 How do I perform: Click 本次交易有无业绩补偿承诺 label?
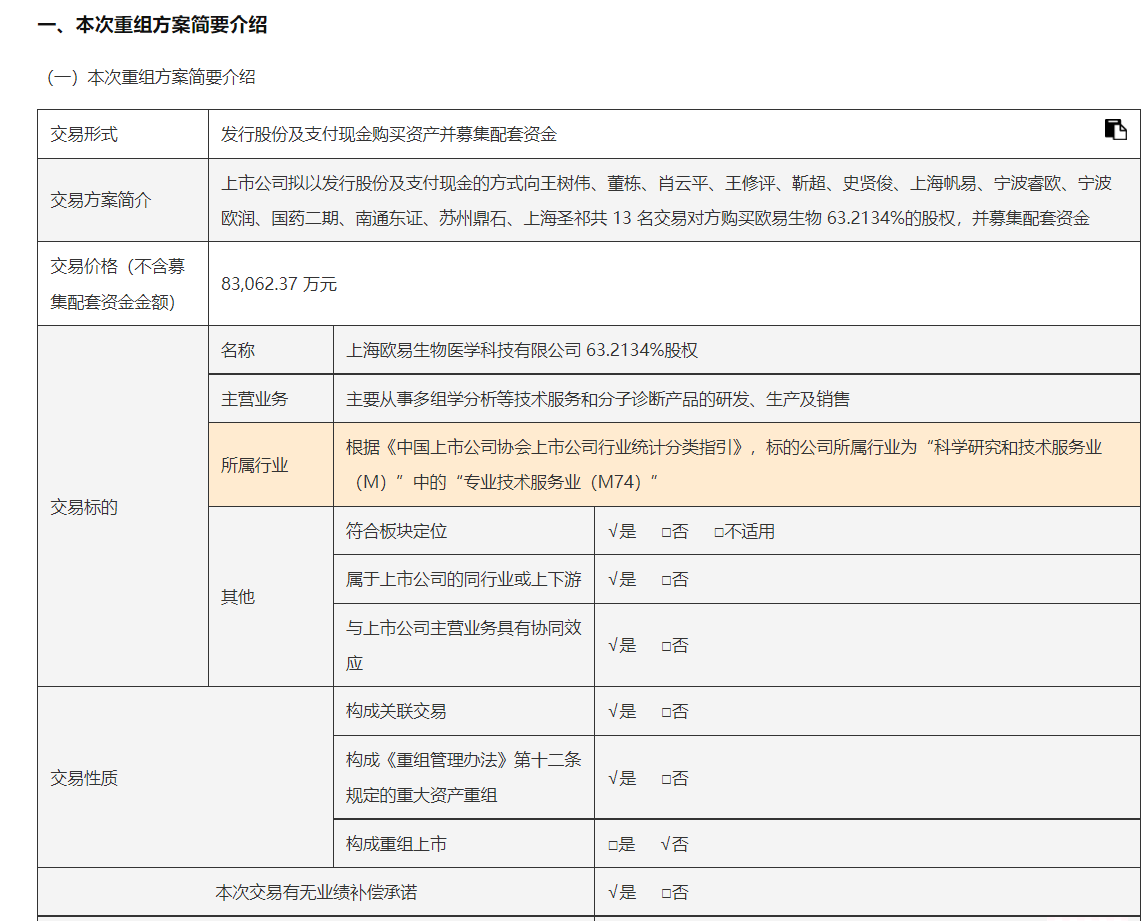tap(316, 892)
